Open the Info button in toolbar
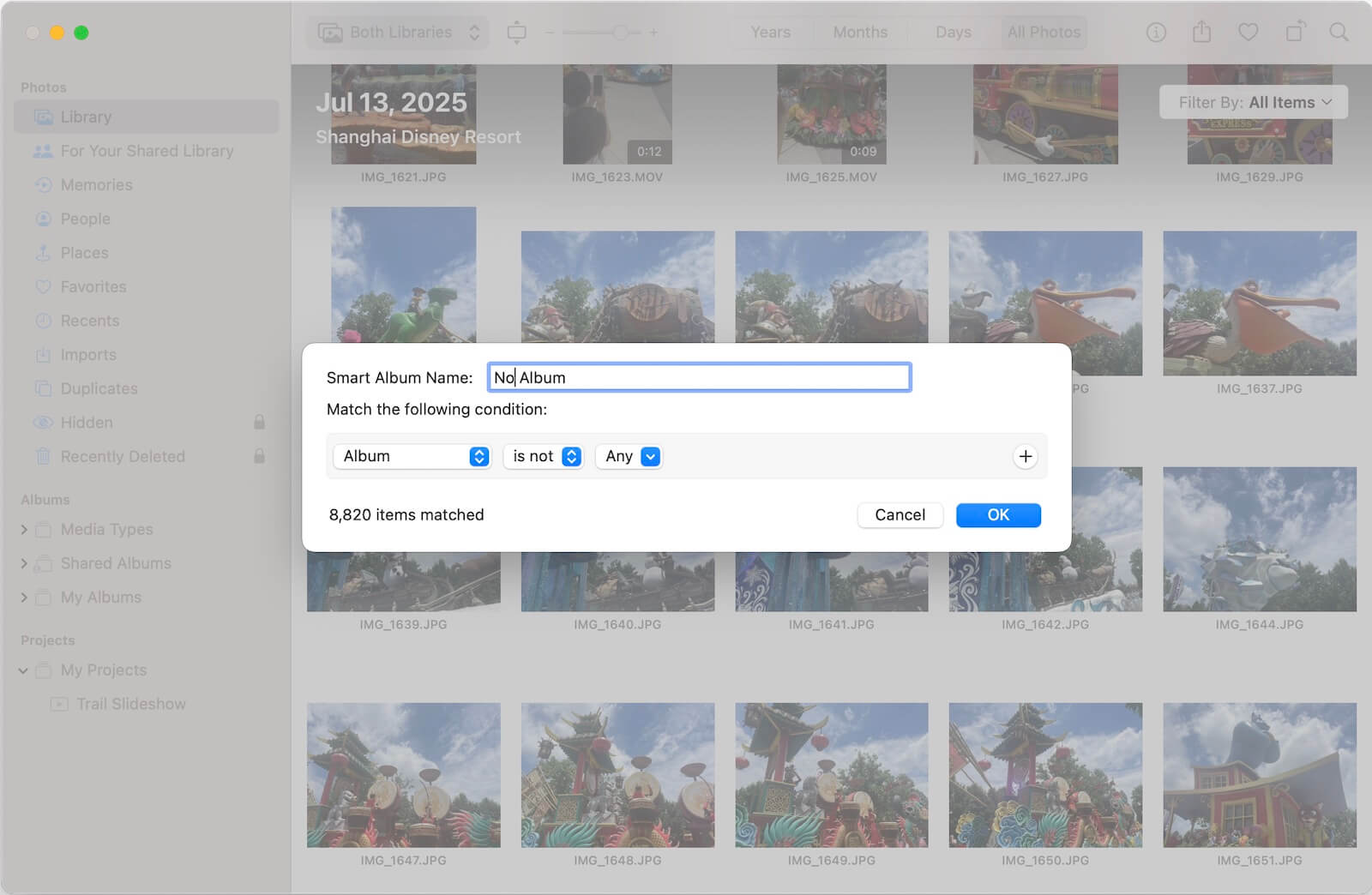Viewport: 1372px width, 895px height. tap(1156, 33)
